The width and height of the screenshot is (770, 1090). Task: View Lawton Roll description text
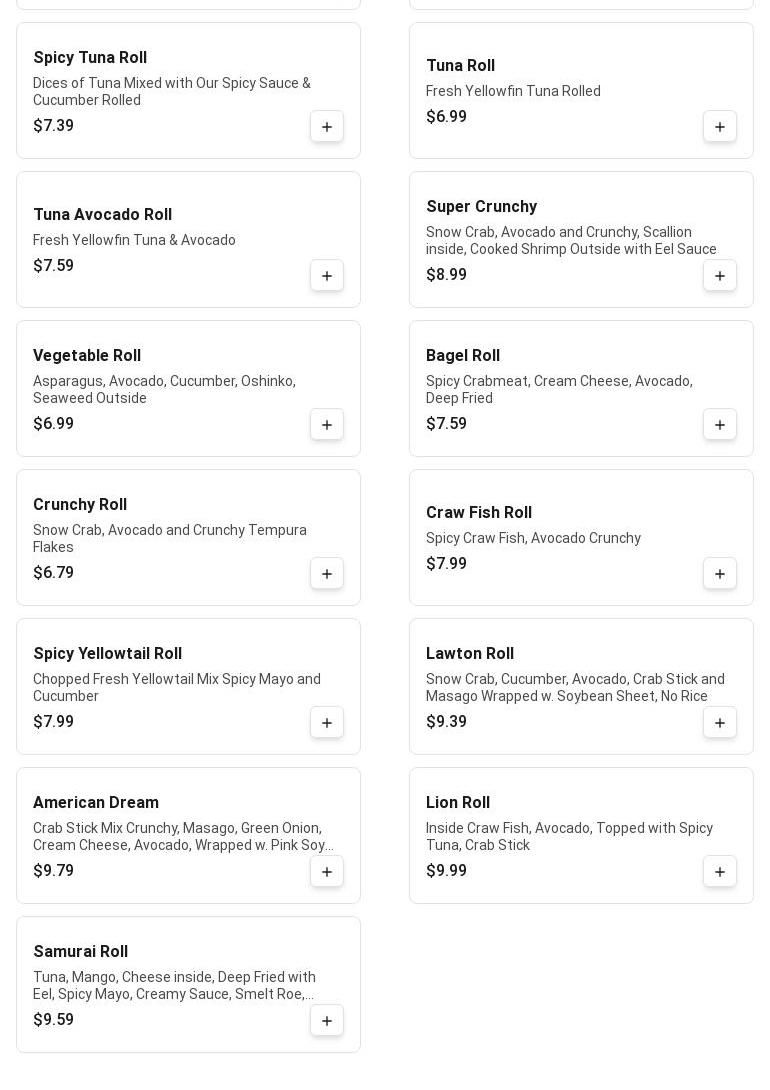tap(575, 688)
